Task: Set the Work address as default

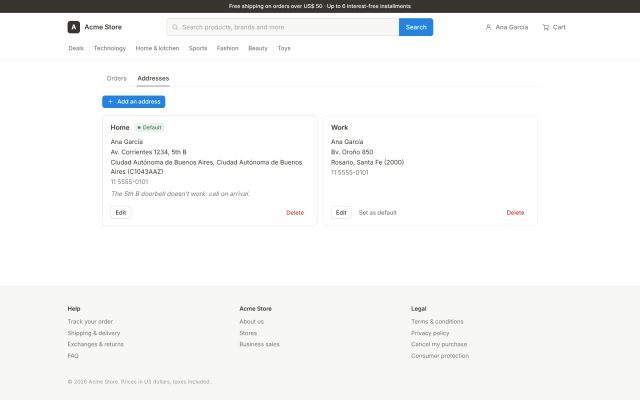Action: pyautogui.click(x=378, y=213)
